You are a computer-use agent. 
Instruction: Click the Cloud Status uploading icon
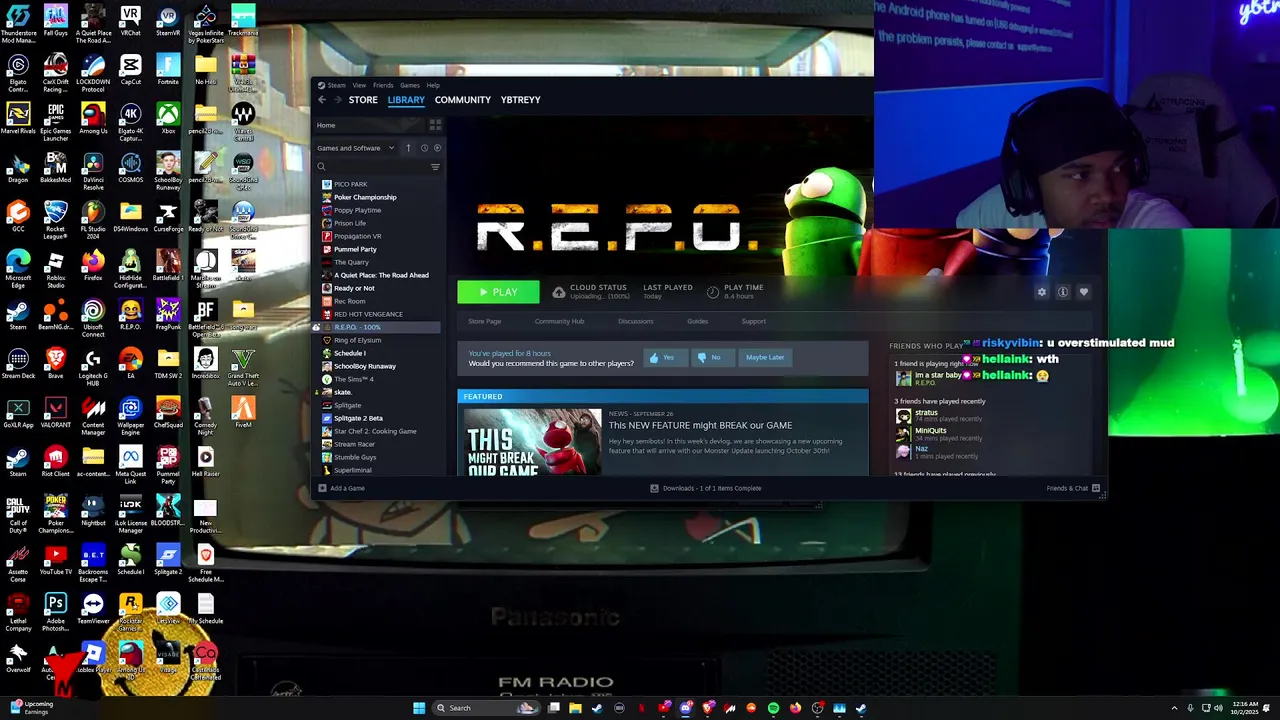click(x=559, y=292)
